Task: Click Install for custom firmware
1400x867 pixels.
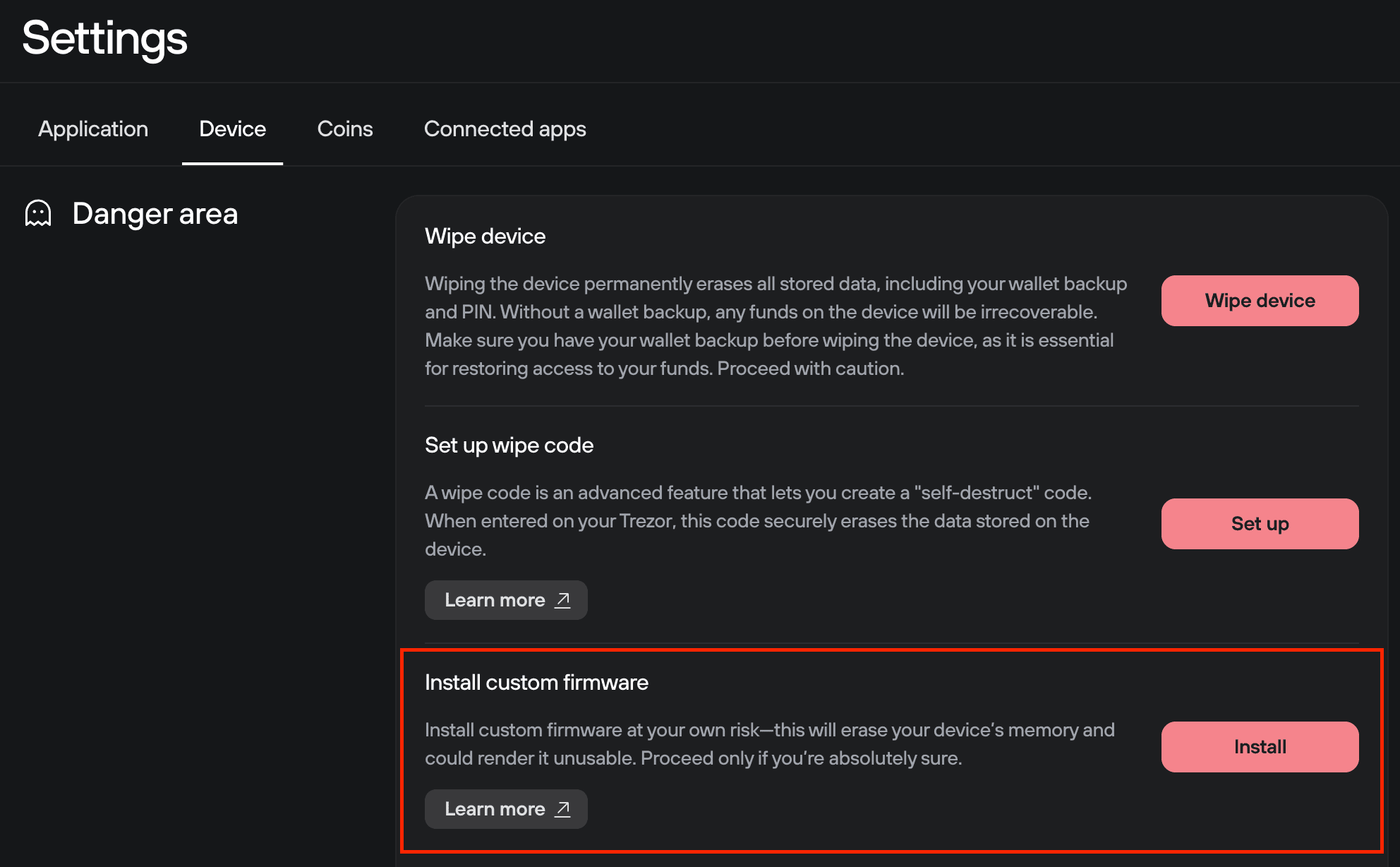Action: [x=1260, y=746]
